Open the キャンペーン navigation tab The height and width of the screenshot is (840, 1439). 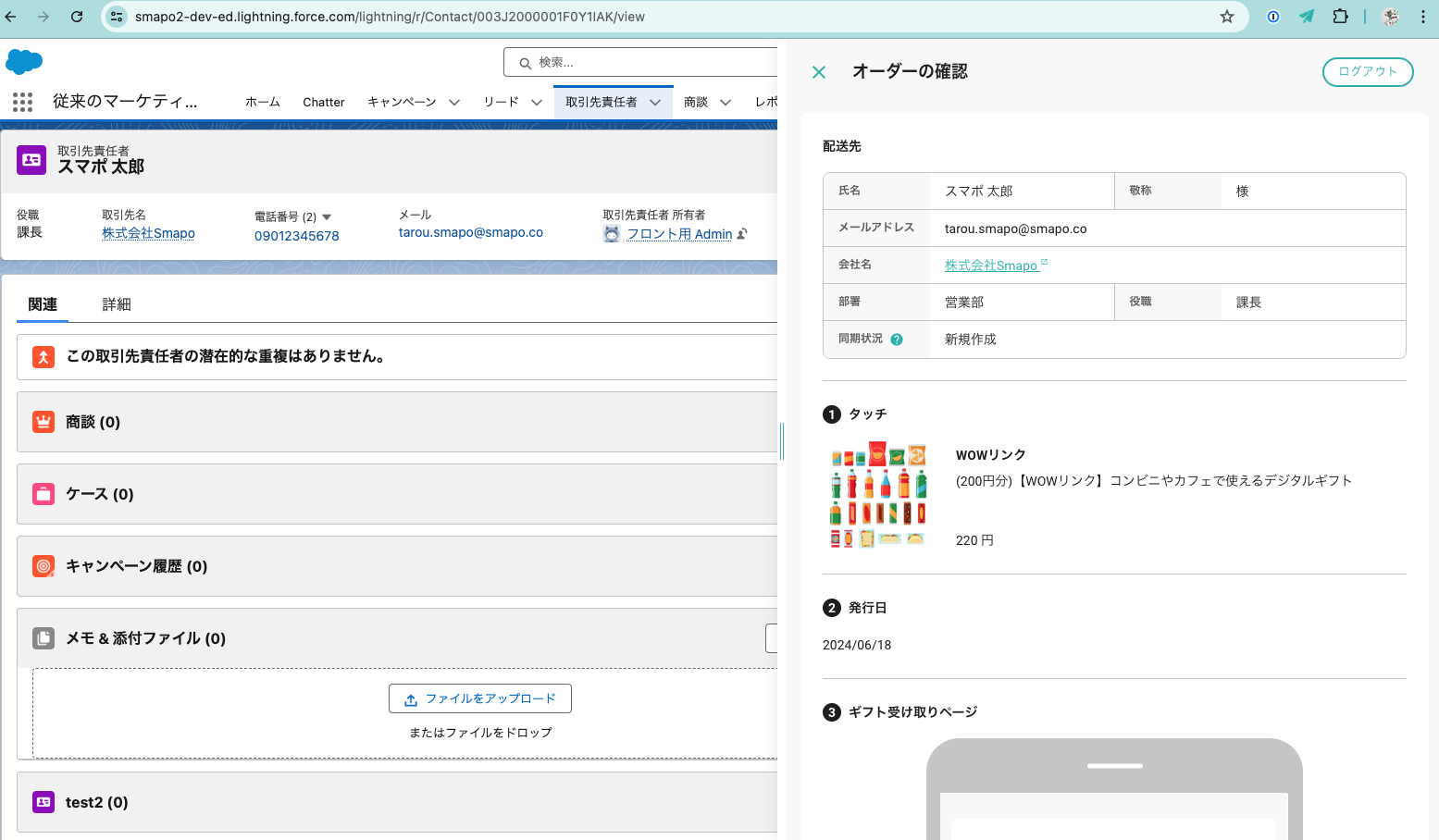pyautogui.click(x=402, y=102)
